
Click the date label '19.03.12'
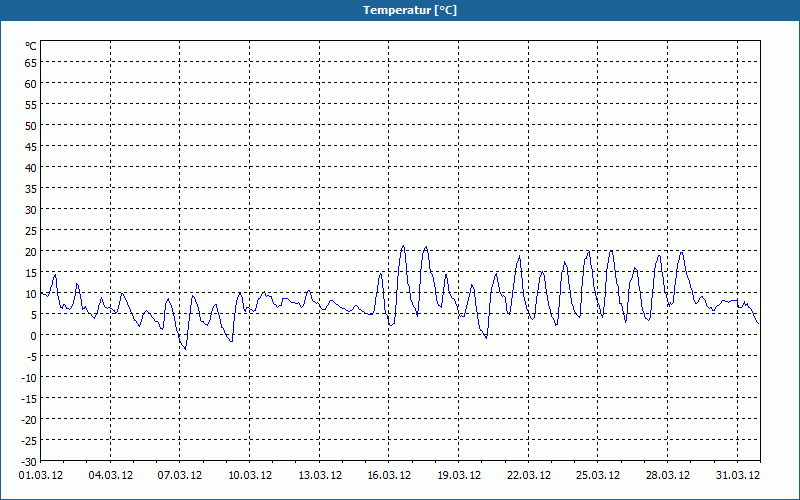[459, 476]
